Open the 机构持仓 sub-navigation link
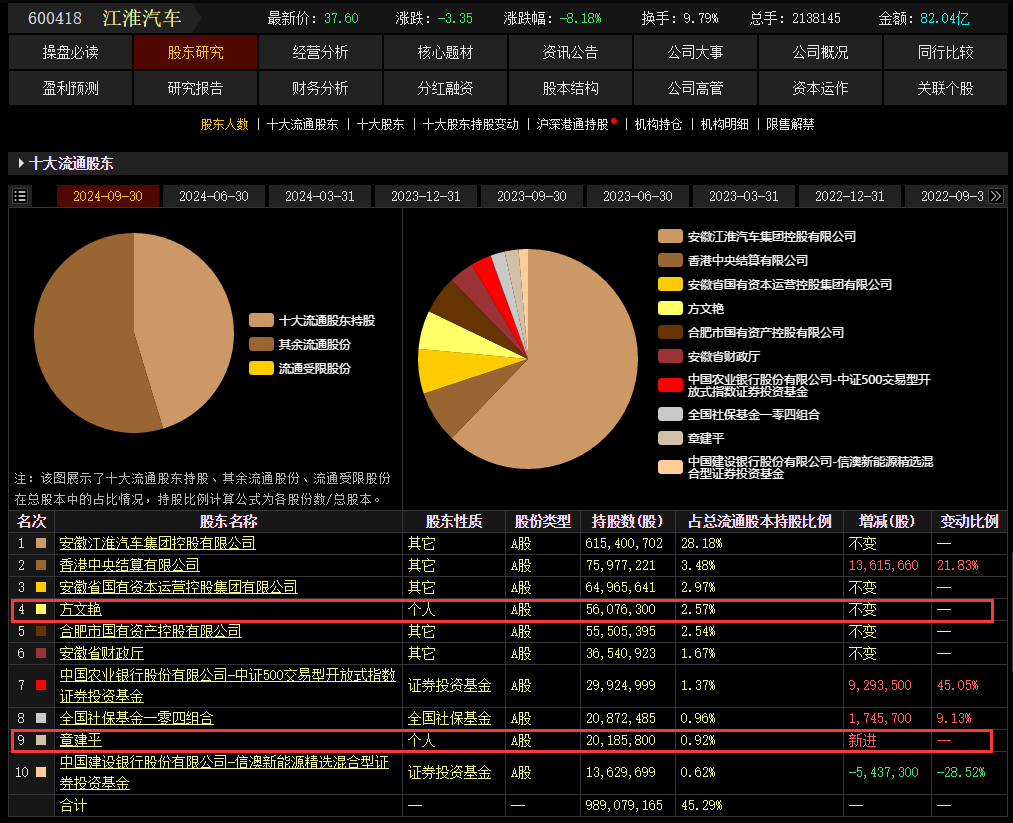1013x823 pixels. [x=658, y=125]
